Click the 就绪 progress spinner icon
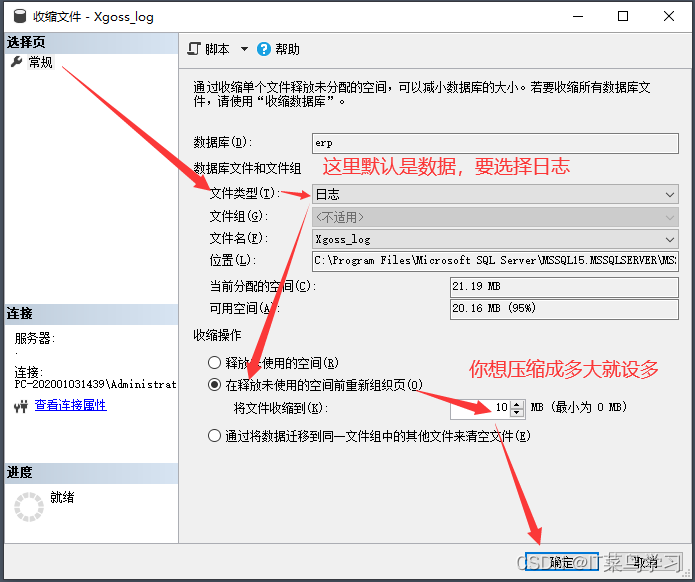695x582 pixels. 29,506
